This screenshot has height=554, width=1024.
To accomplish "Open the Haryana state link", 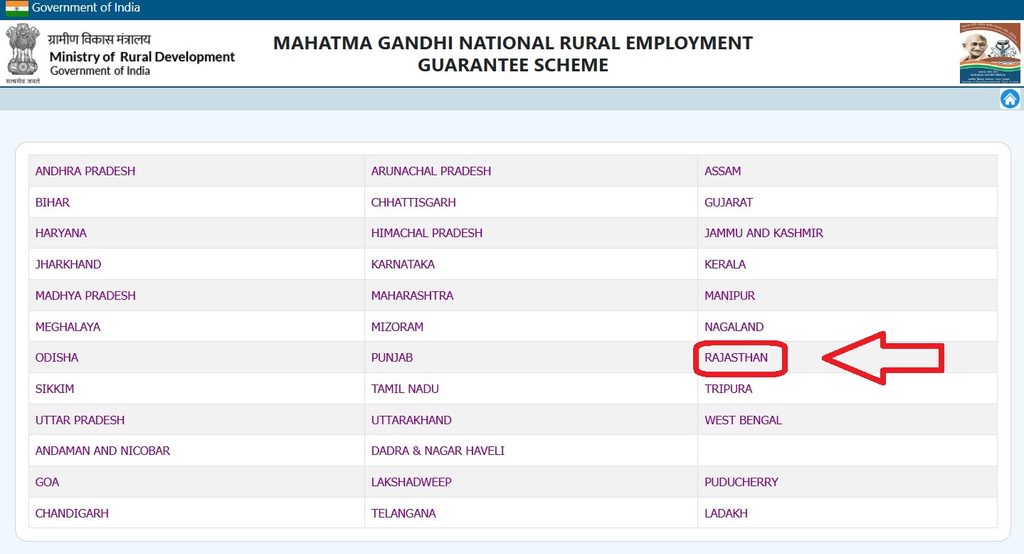I will tap(61, 233).
